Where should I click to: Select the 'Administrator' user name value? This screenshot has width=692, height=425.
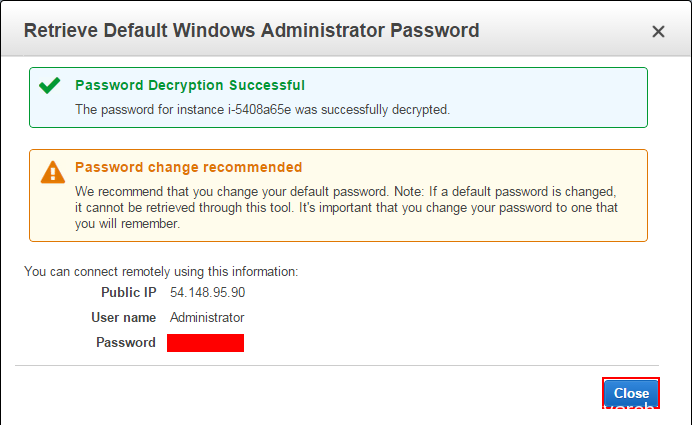[207, 317]
